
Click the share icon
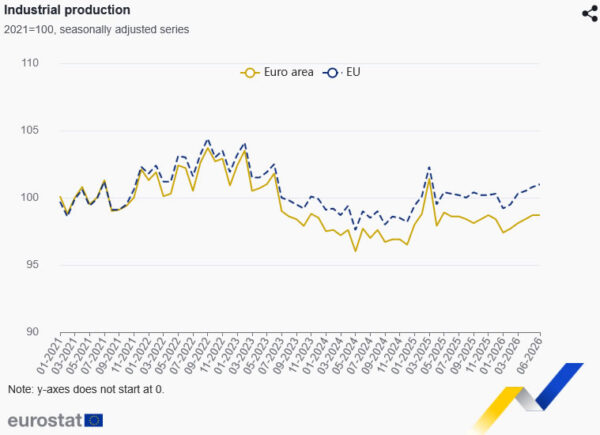point(590,14)
